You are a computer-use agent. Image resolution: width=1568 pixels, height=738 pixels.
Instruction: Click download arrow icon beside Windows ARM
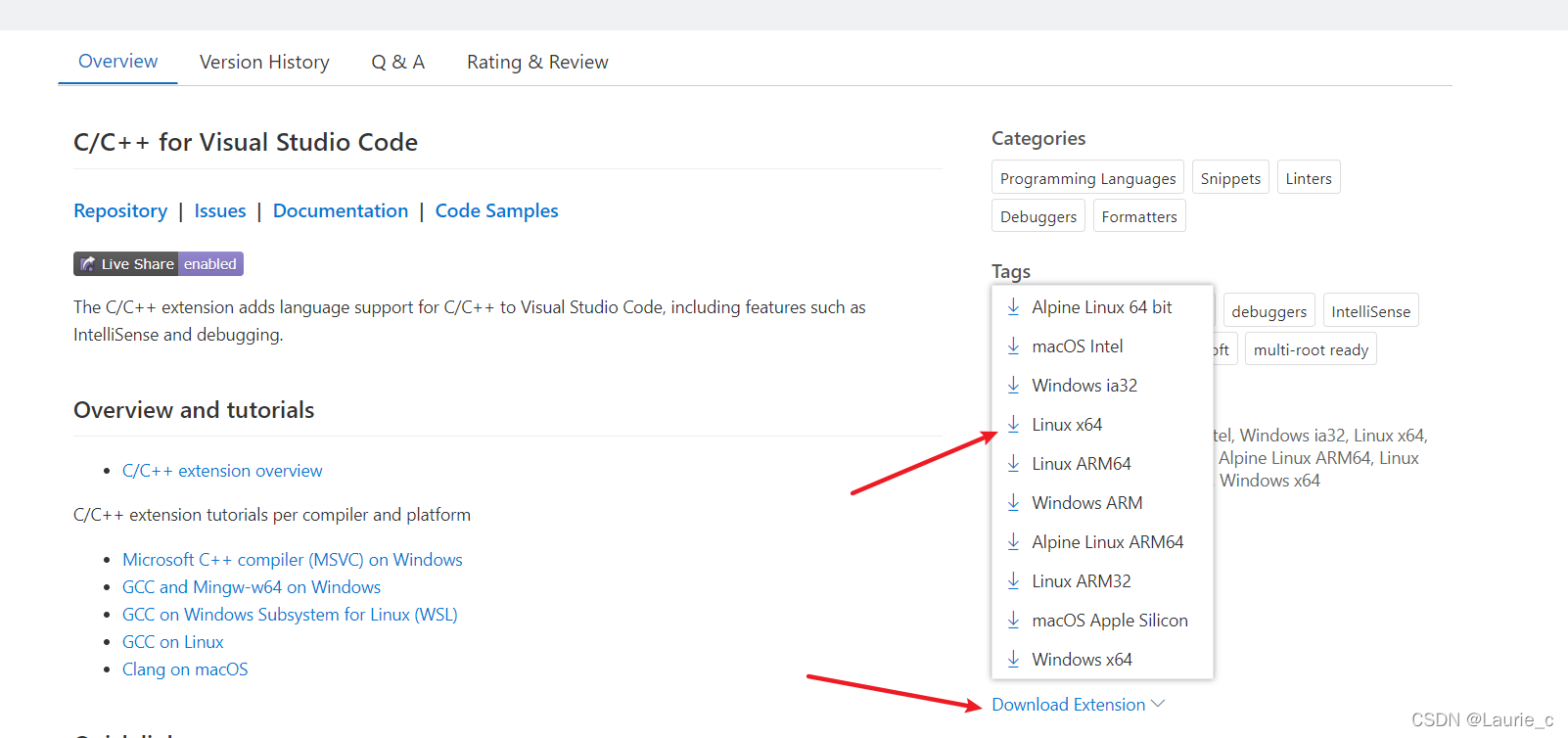coord(1013,503)
